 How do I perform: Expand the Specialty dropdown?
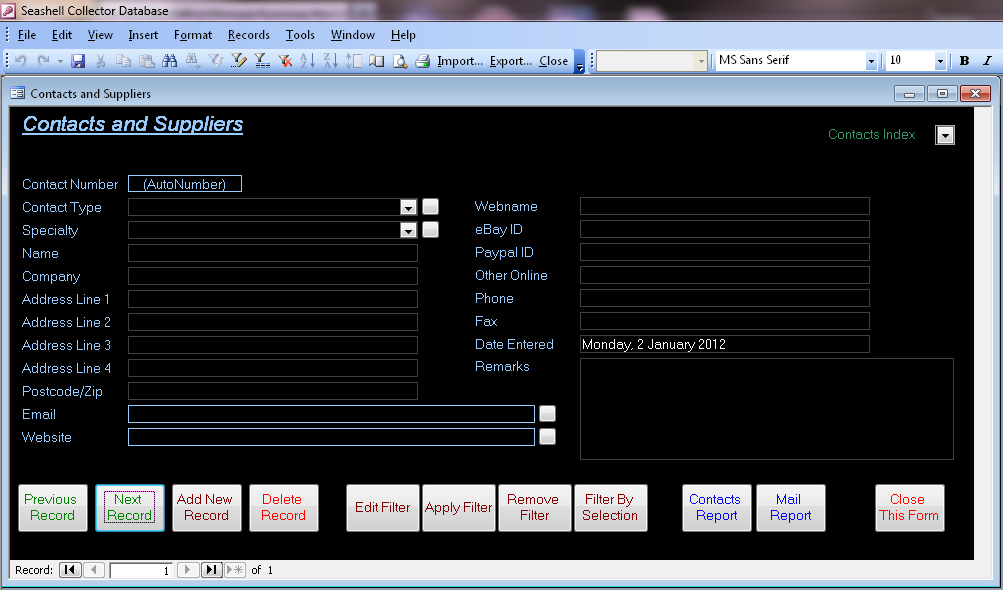click(408, 230)
